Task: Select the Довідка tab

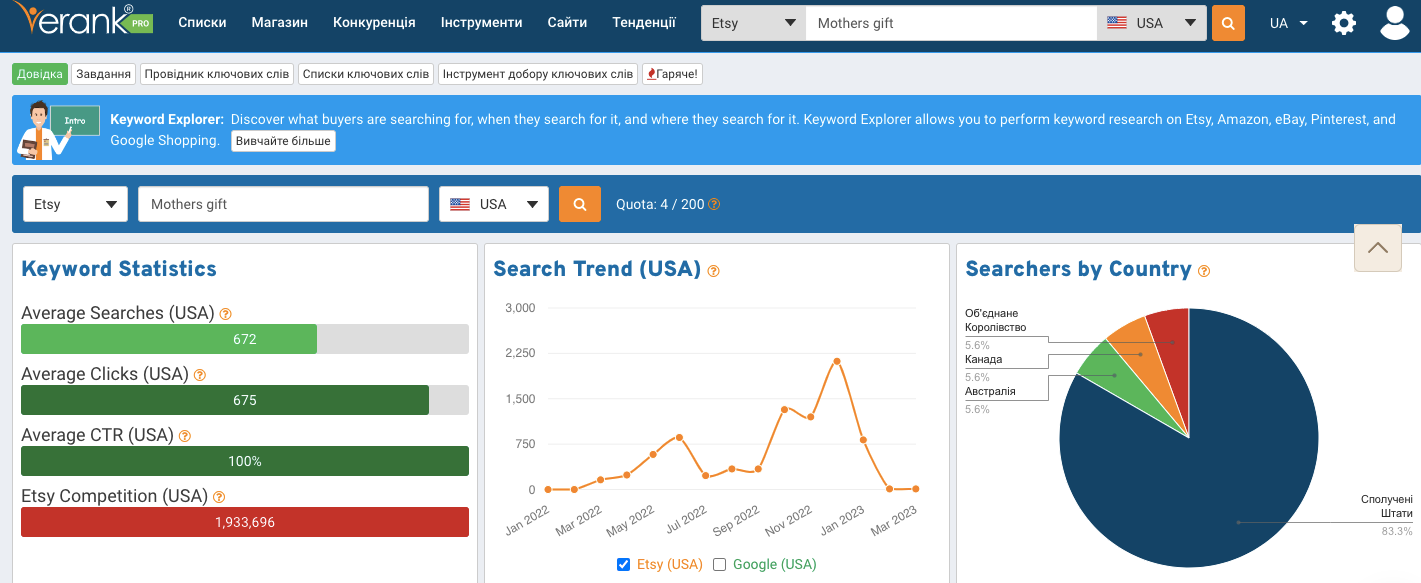Action: [x=40, y=74]
